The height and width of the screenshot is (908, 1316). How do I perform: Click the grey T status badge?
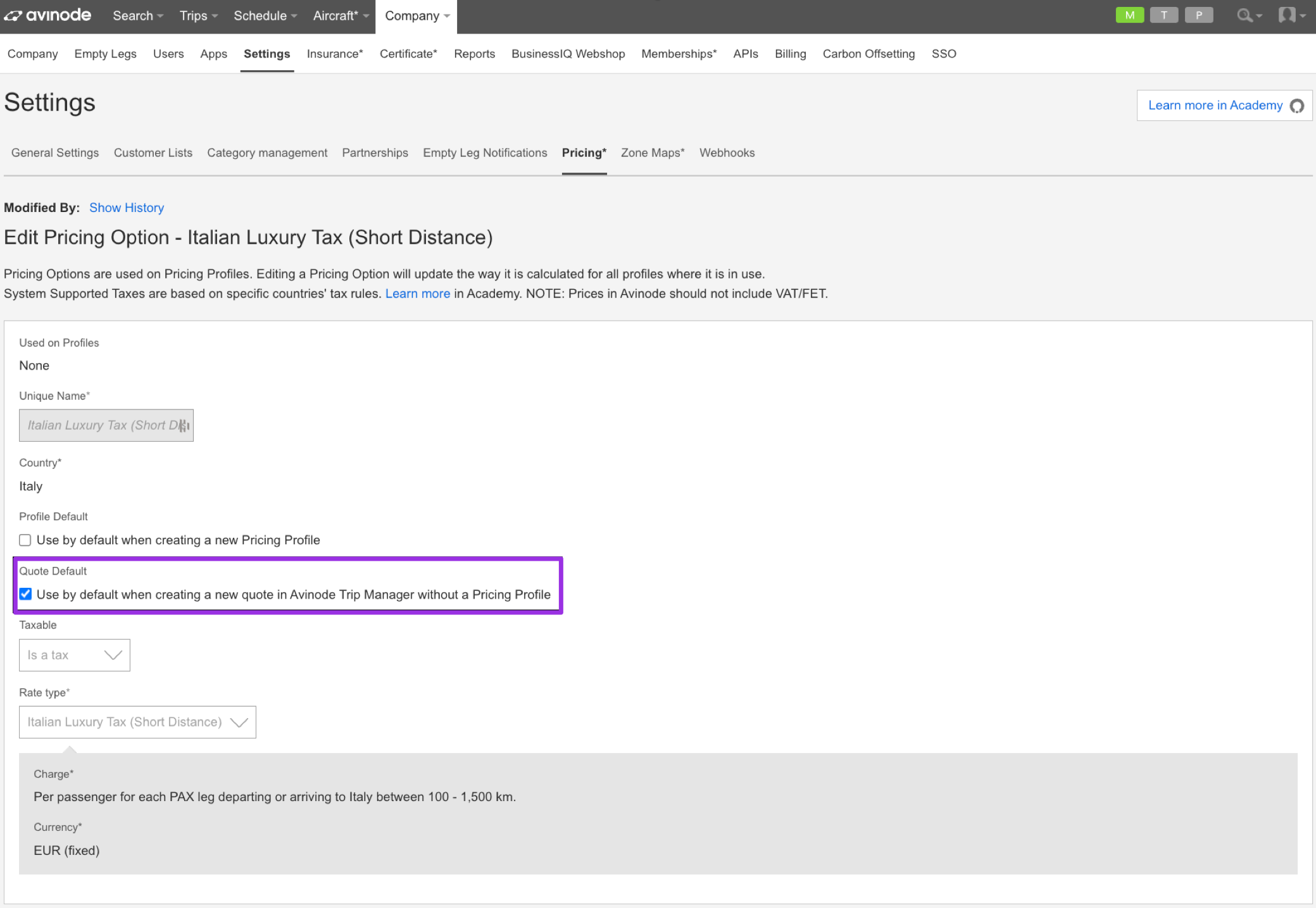coord(1163,15)
